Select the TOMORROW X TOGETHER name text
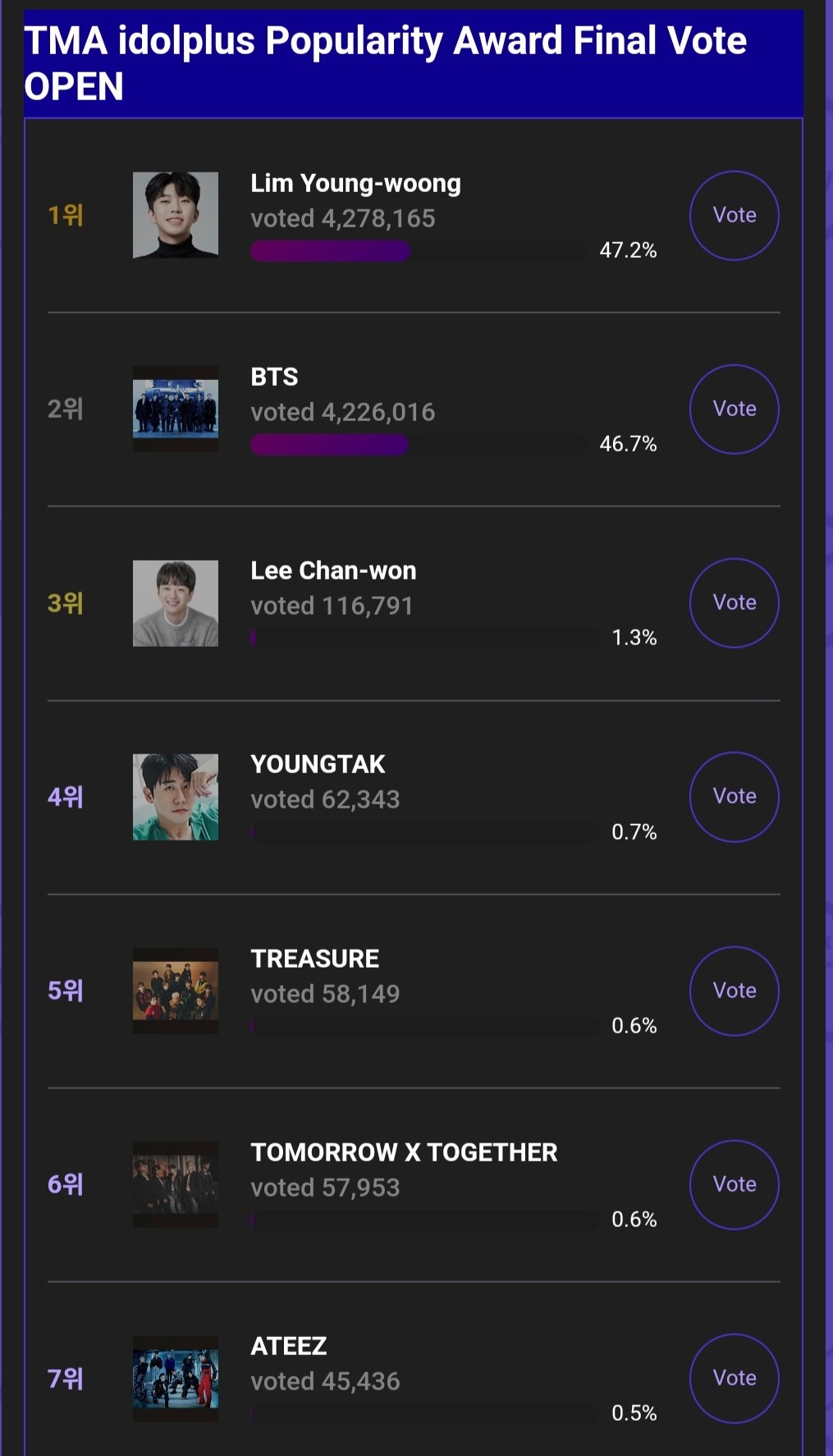This screenshot has width=833, height=1456. click(404, 1152)
